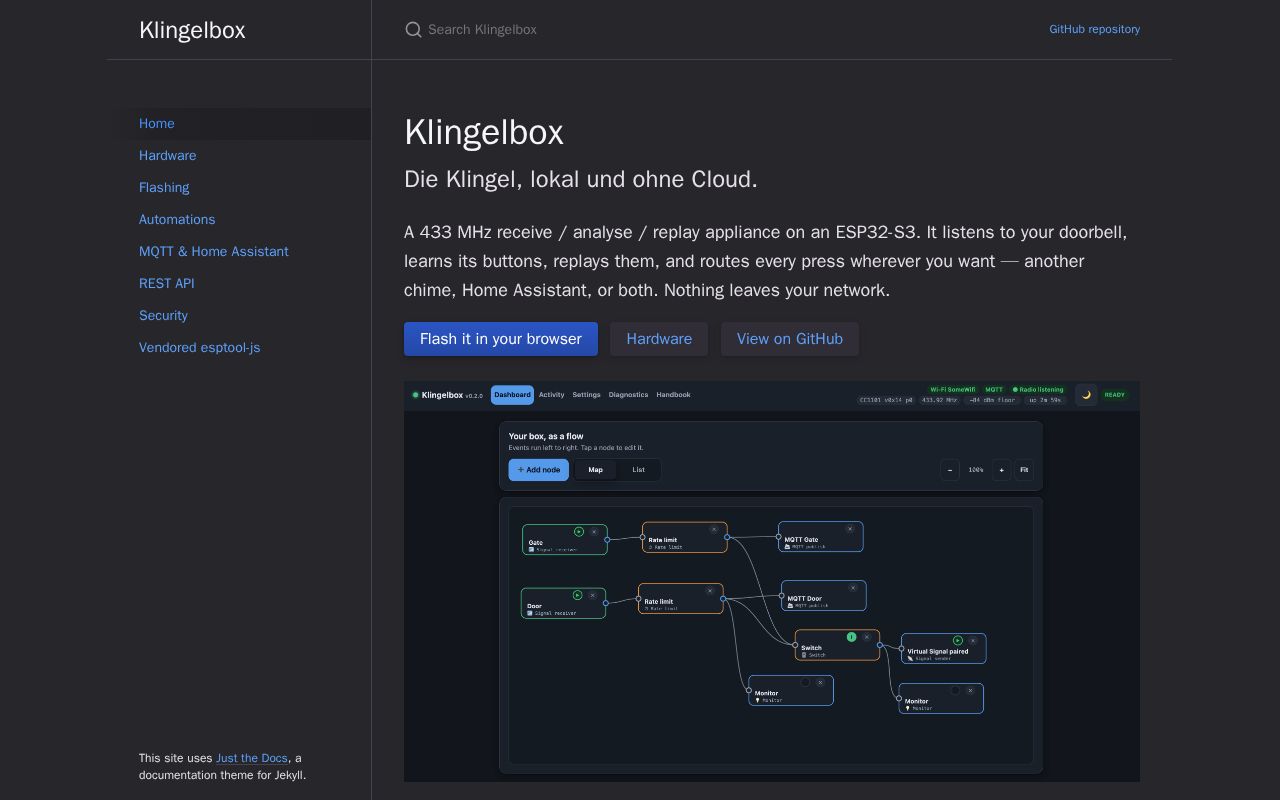The image size is (1280, 800).
Task: Zoom in with the plus button in the flow toolbar
Action: 1001,470
